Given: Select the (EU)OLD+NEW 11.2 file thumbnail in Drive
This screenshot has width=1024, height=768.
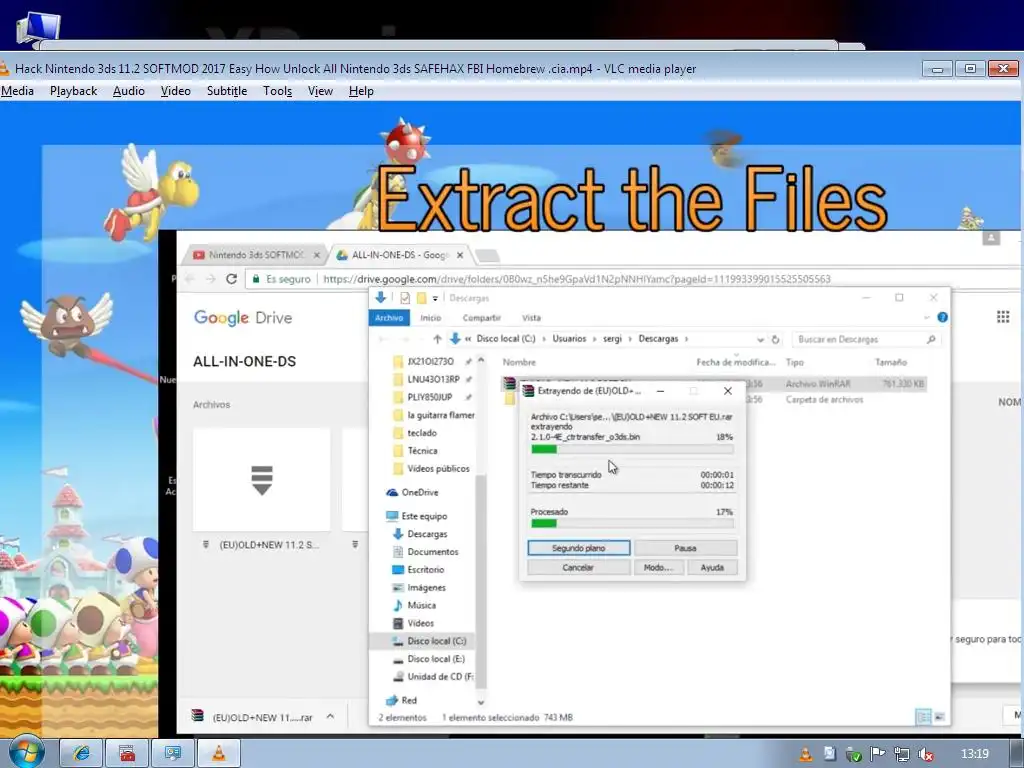Looking at the screenshot, I should coord(261,480).
